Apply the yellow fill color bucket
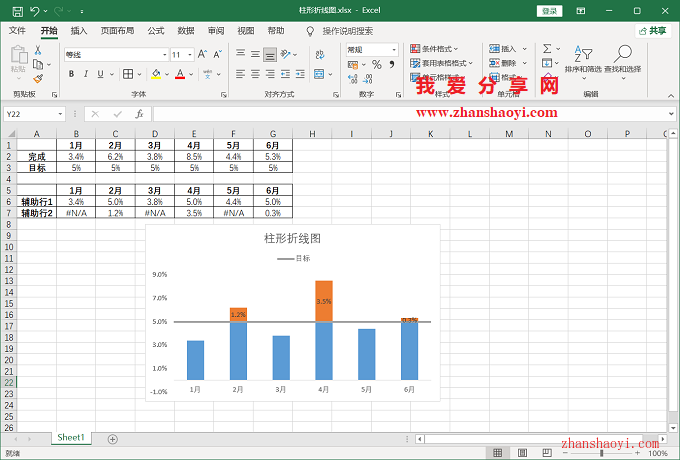Image resolution: width=680 pixels, height=460 pixels. (x=156, y=74)
